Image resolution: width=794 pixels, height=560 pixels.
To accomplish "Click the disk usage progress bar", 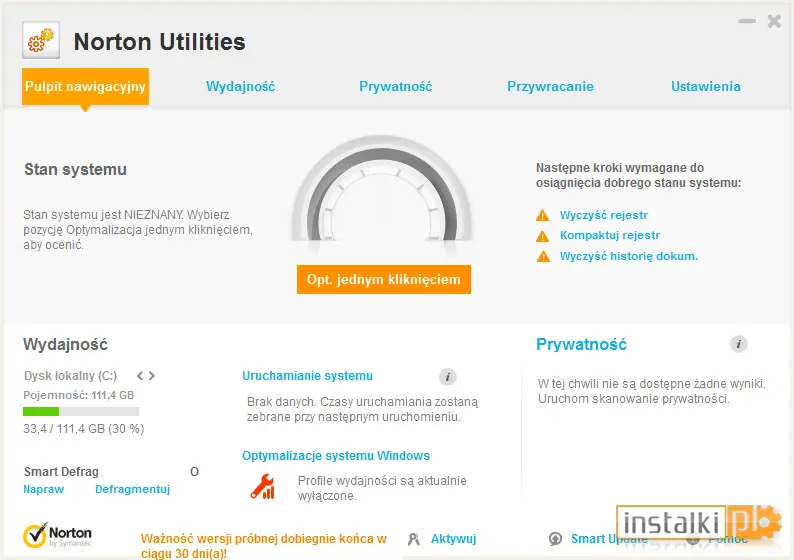I will [x=81, y=412].
